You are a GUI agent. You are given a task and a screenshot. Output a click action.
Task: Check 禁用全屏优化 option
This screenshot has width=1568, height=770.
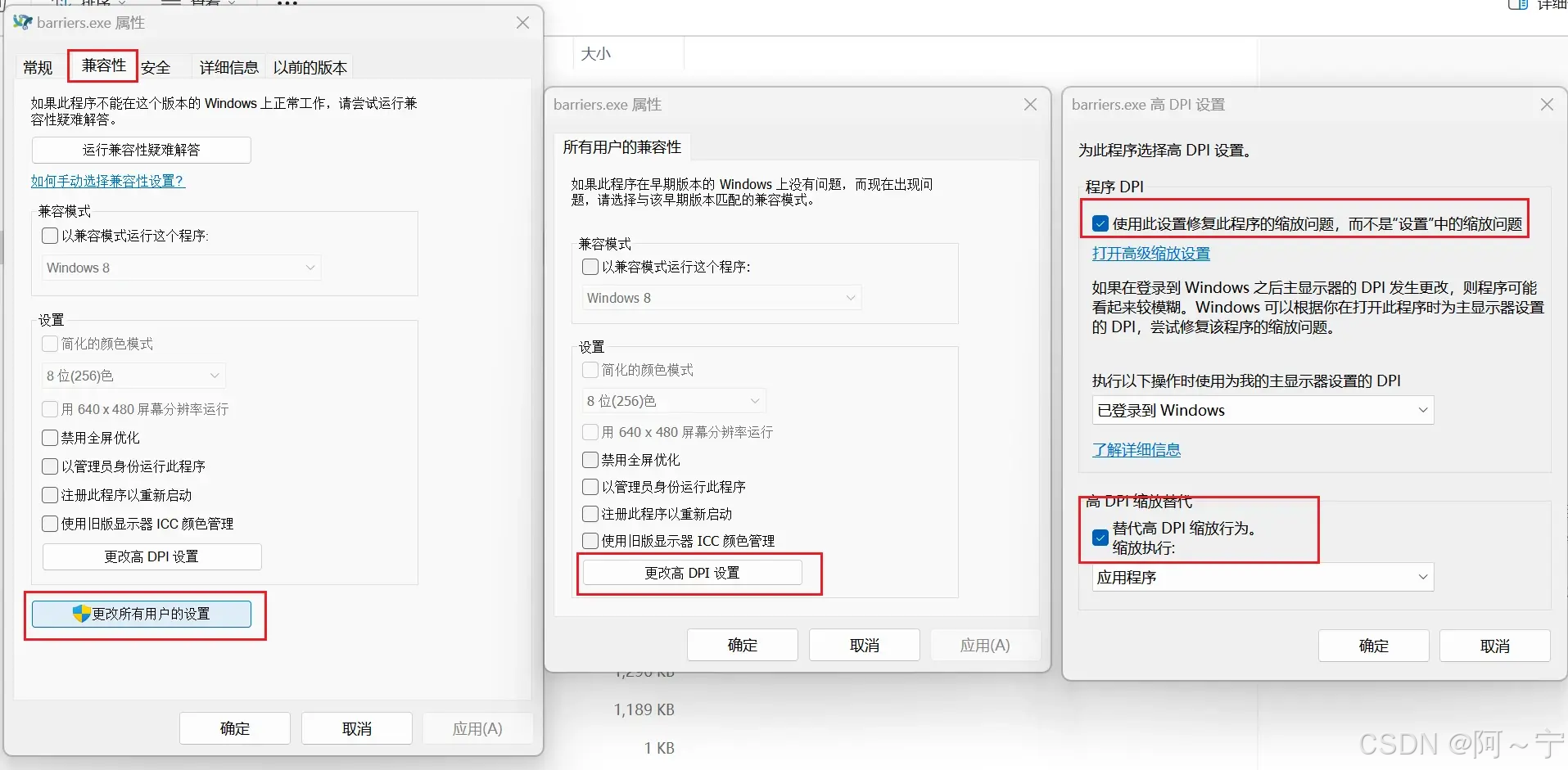pyautogui.click(x=49, y=438)
